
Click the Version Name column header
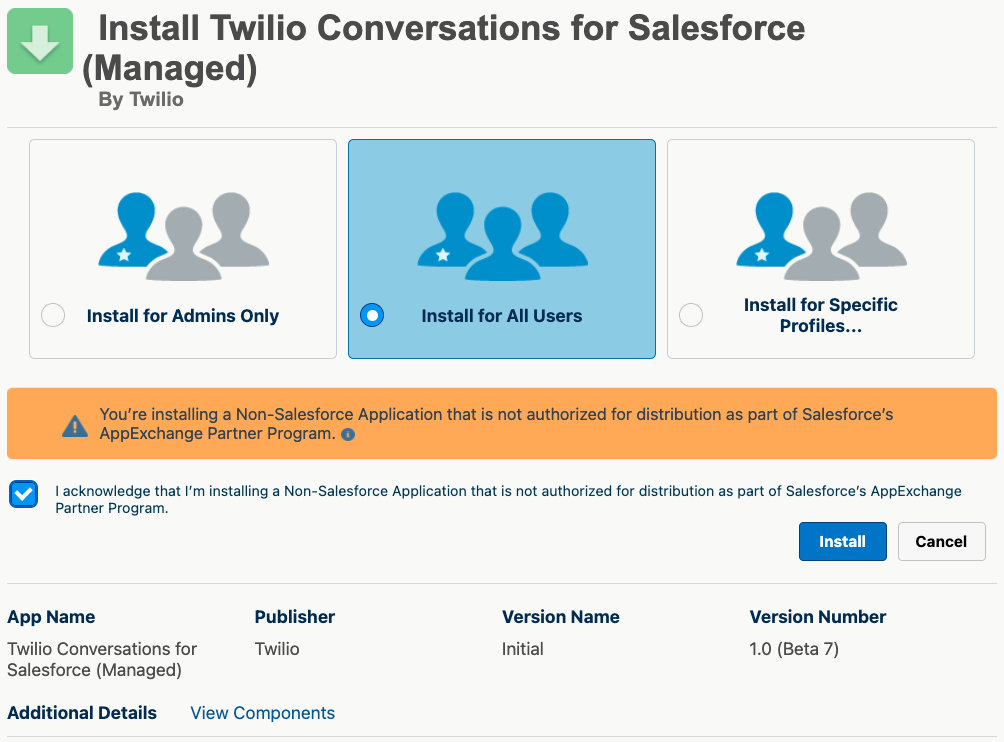click(x=561, y=617)
